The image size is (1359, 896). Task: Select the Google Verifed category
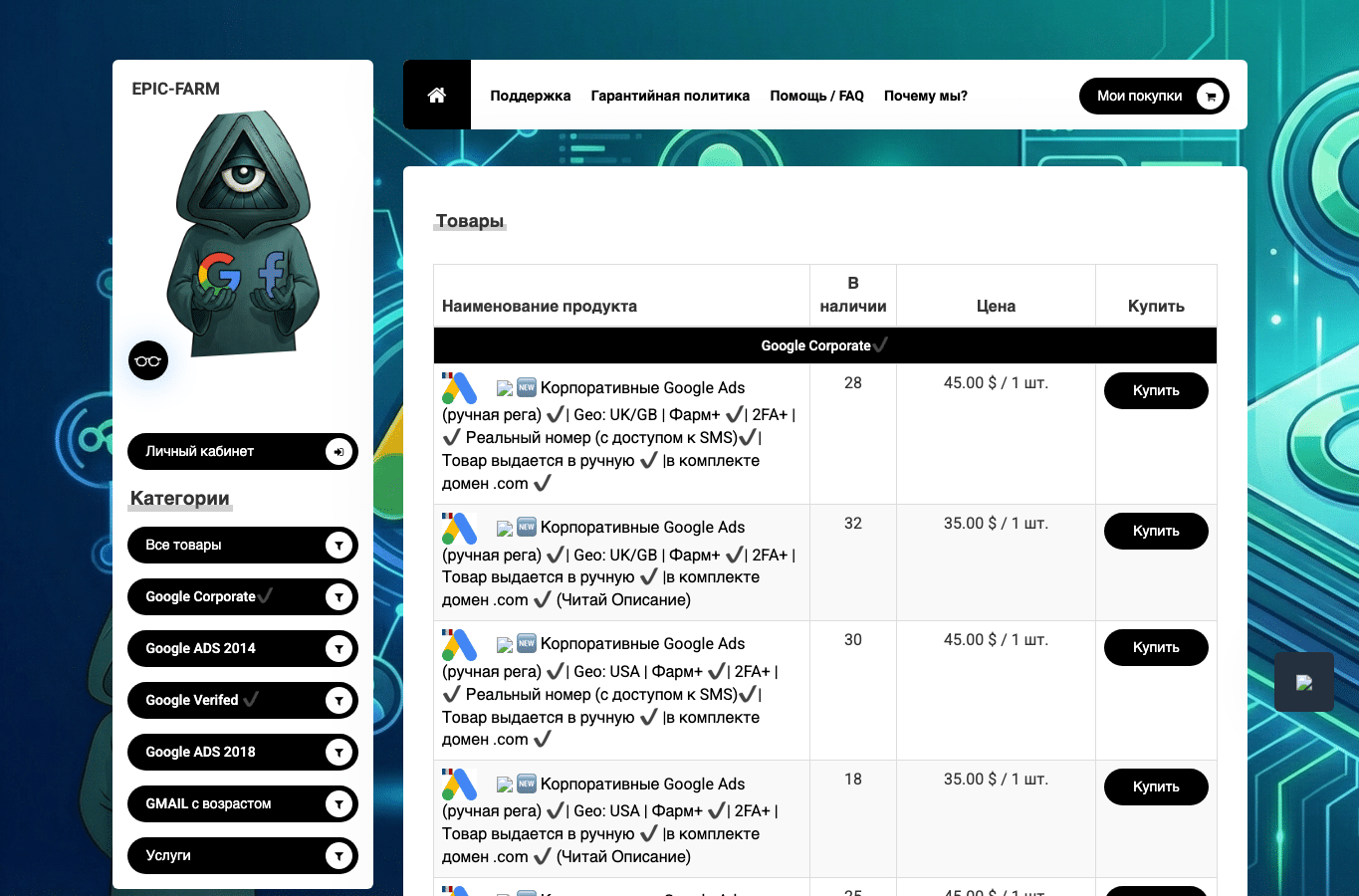tap(243, 701)
